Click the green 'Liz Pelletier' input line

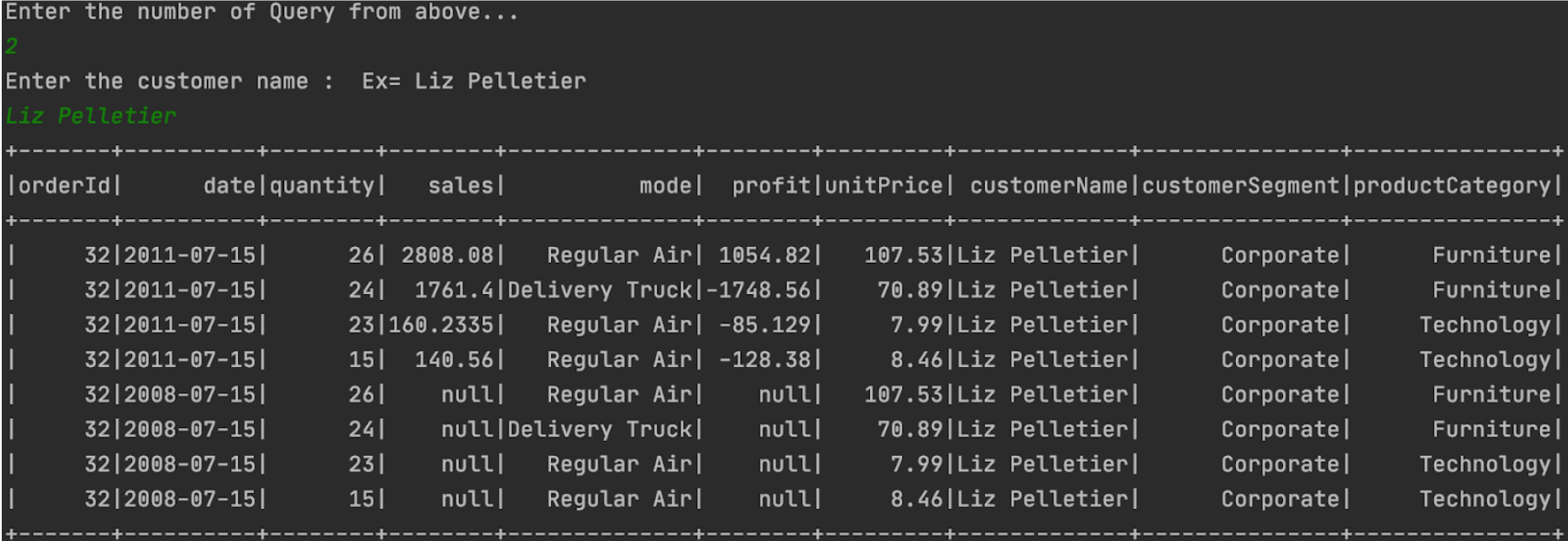click(90, 116)
